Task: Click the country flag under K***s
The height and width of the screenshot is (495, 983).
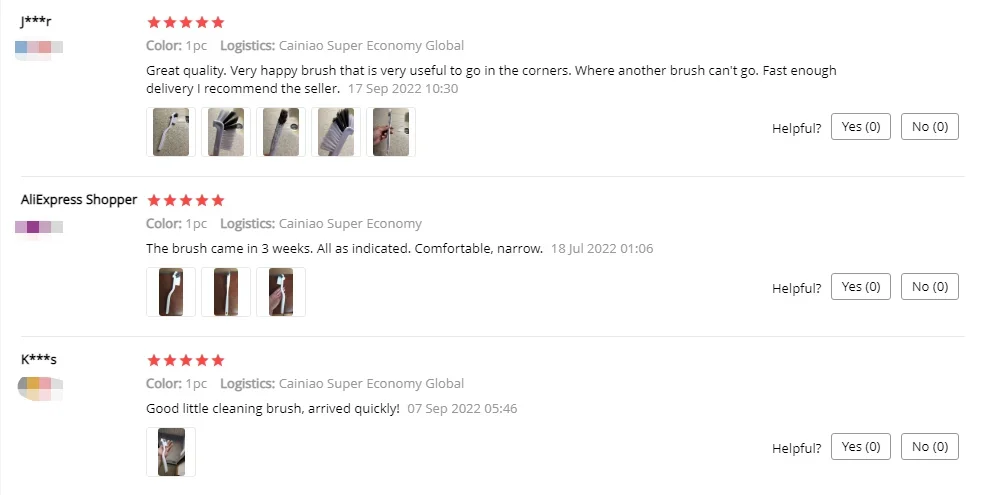Action: 39,387
